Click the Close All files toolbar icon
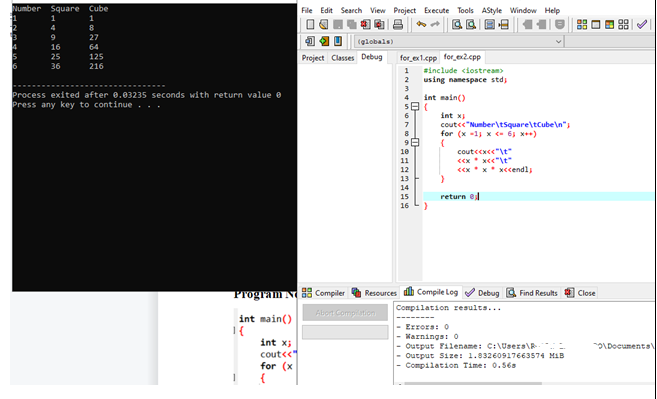Image resolution: width=657 pixels, height=399 pixels. coord(379,24)
